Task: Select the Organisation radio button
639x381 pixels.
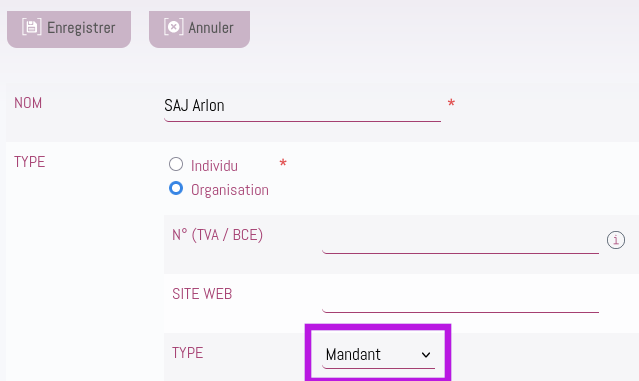Action: [176, 188]
